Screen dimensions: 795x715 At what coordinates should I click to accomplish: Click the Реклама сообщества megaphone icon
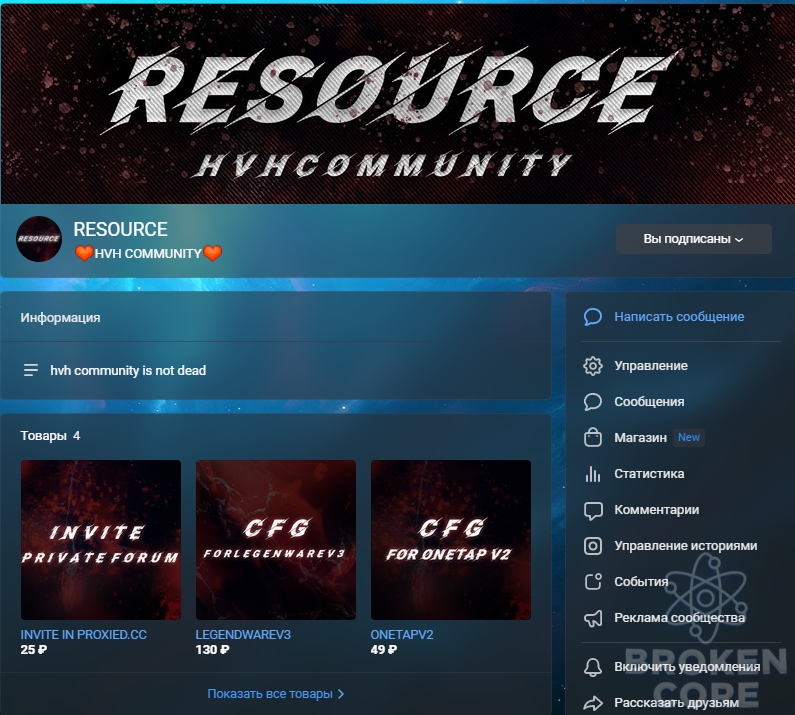[x=593, y=618]
